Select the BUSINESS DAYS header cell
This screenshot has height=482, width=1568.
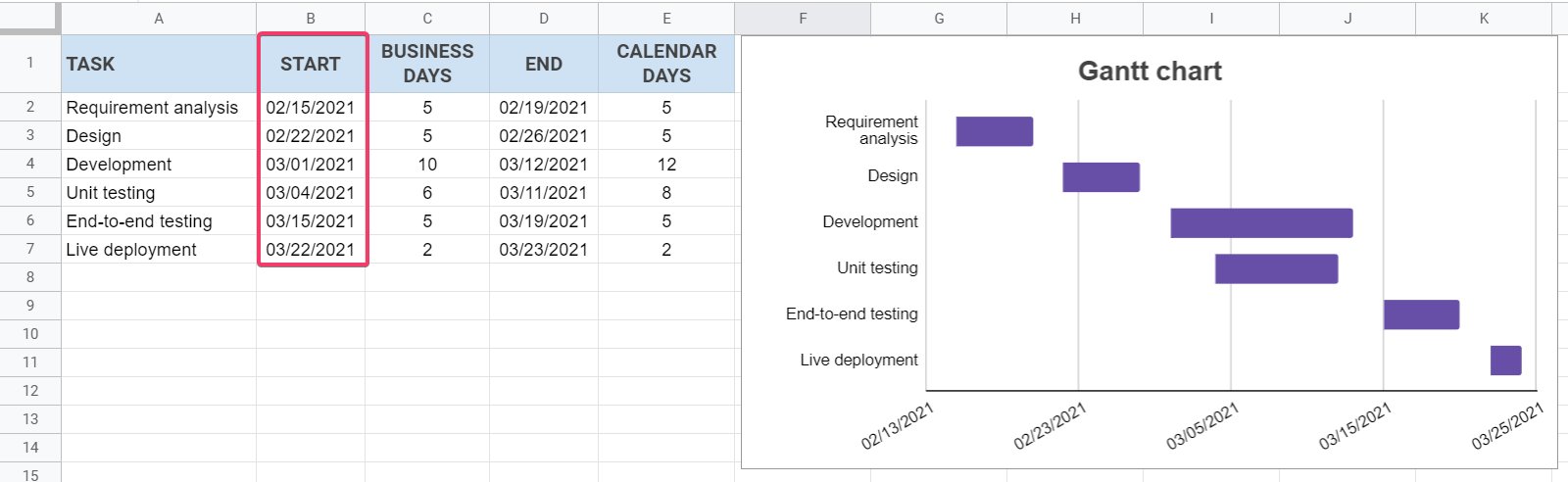[427, 65]
